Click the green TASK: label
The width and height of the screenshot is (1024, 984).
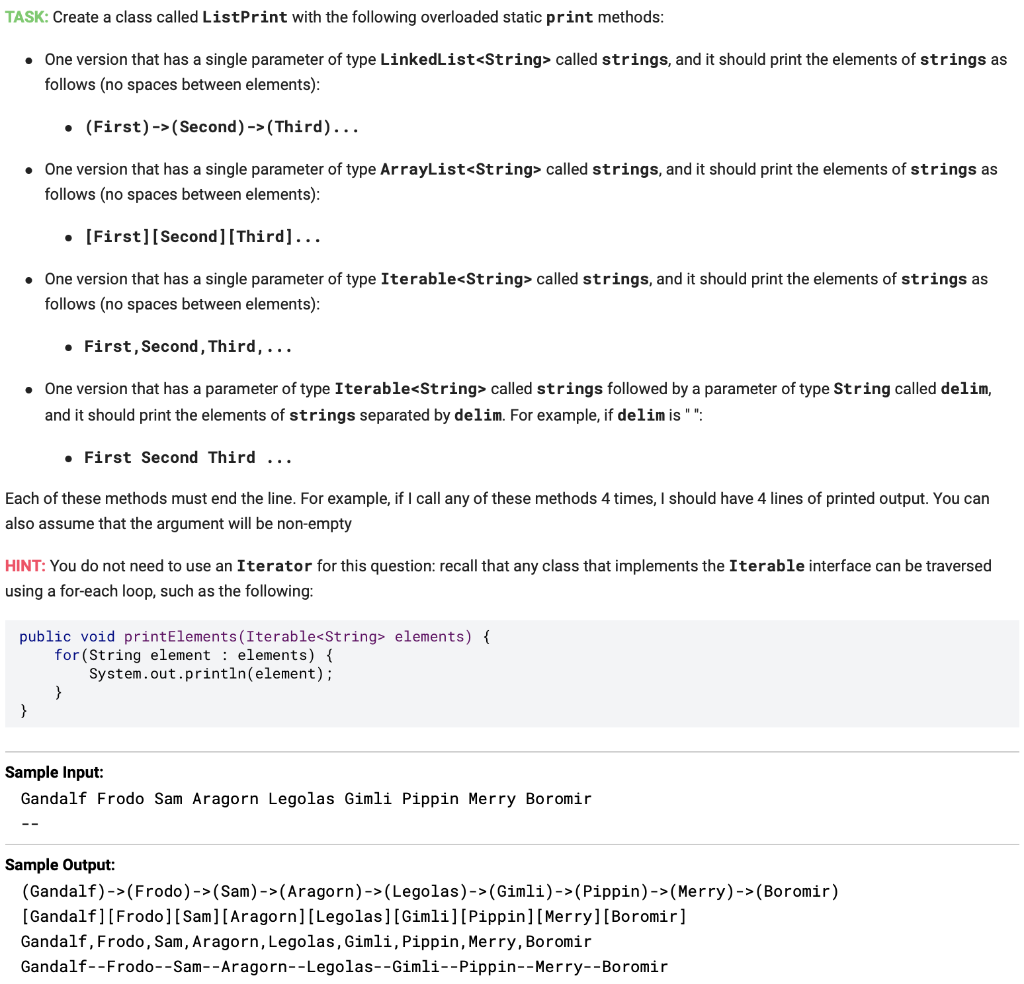[x=26, y=17]
